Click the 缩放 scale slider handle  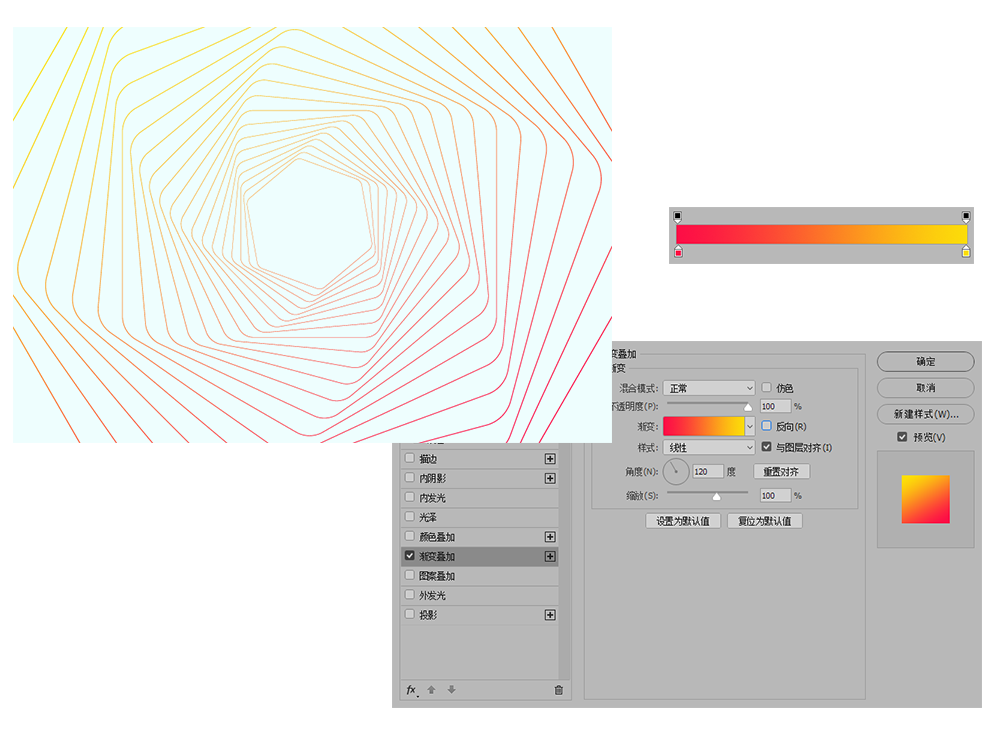click(716, 496)
